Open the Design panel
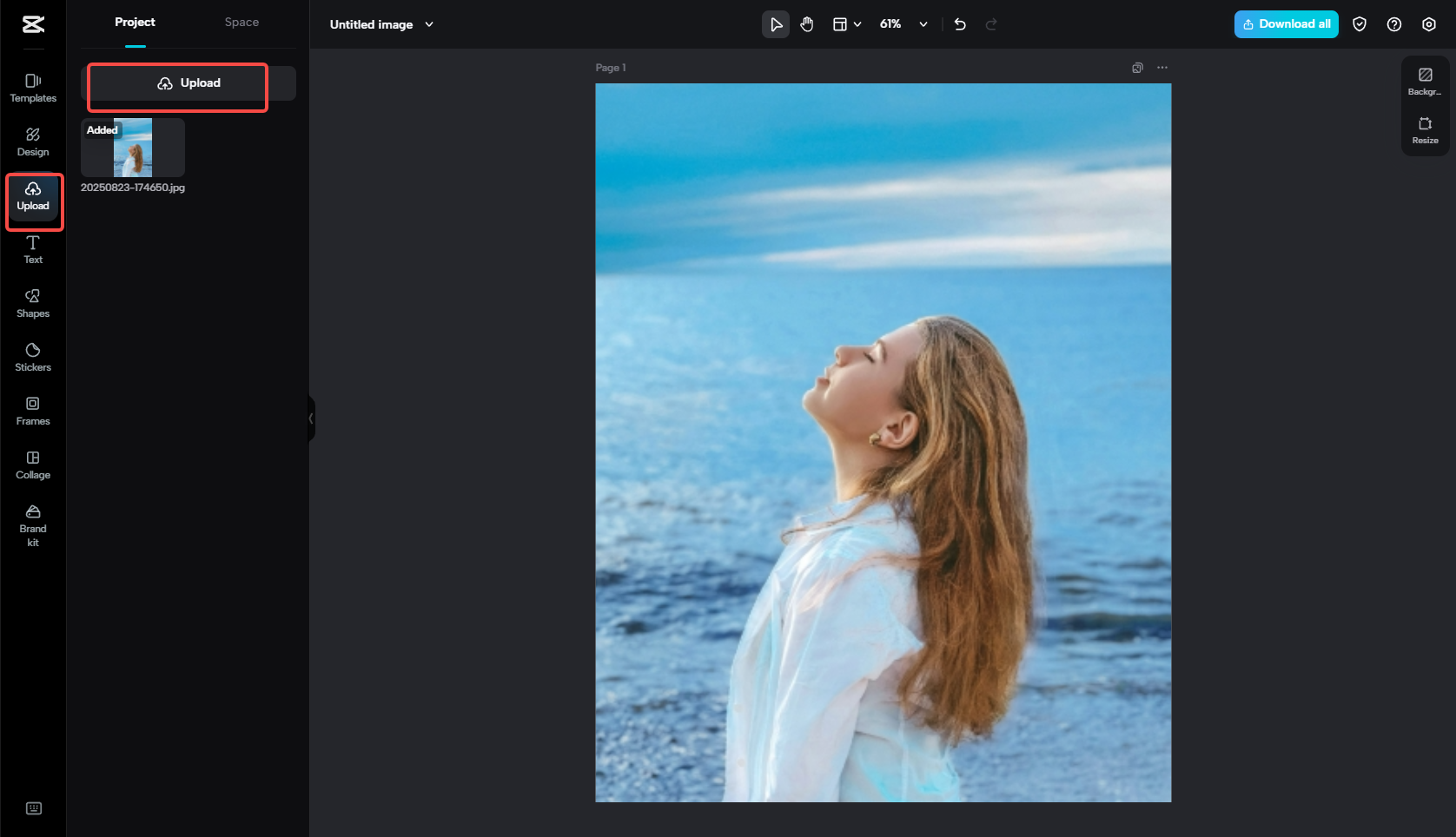Viewport: 1456px width, 837px height. (32, 142)
